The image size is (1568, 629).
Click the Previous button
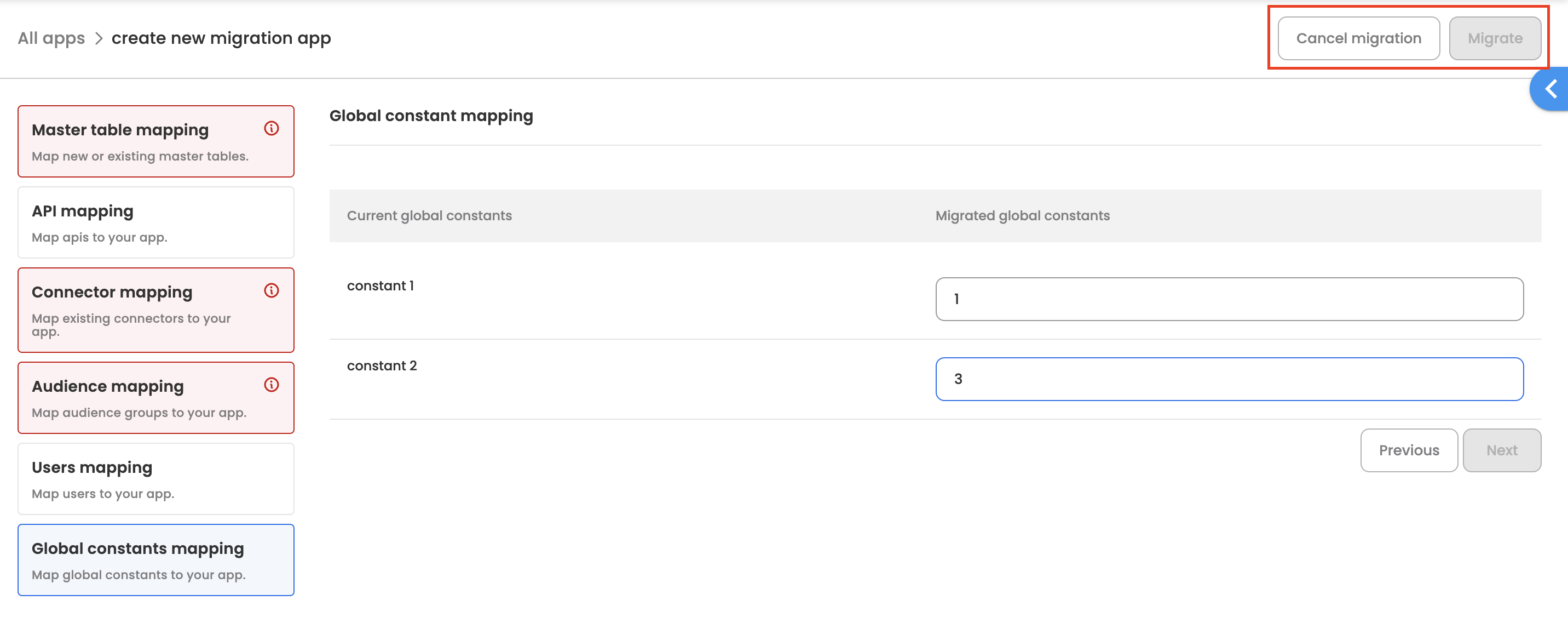1409,450
